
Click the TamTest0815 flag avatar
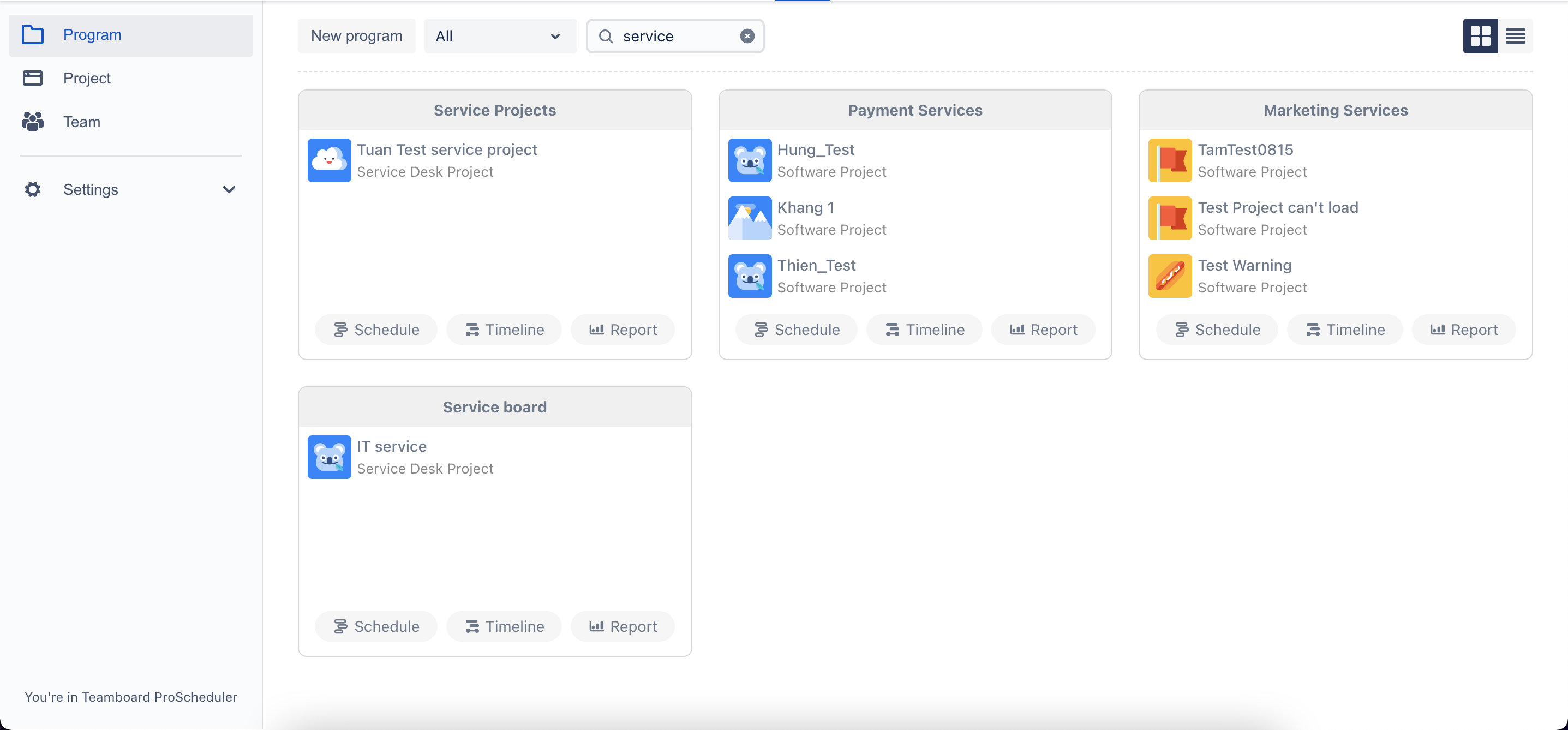click(1169, 160)
